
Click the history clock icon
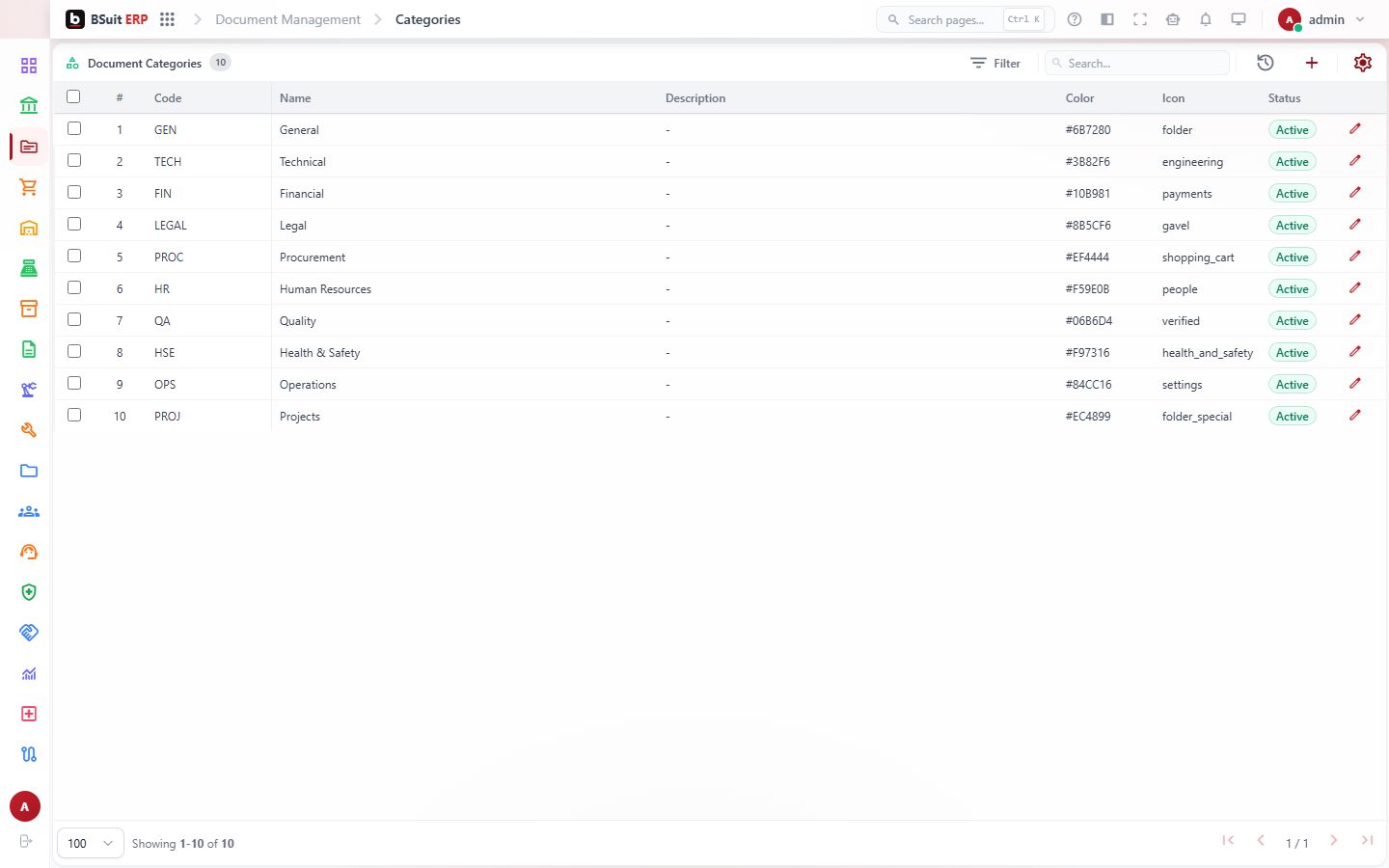tap(1266, 63)
